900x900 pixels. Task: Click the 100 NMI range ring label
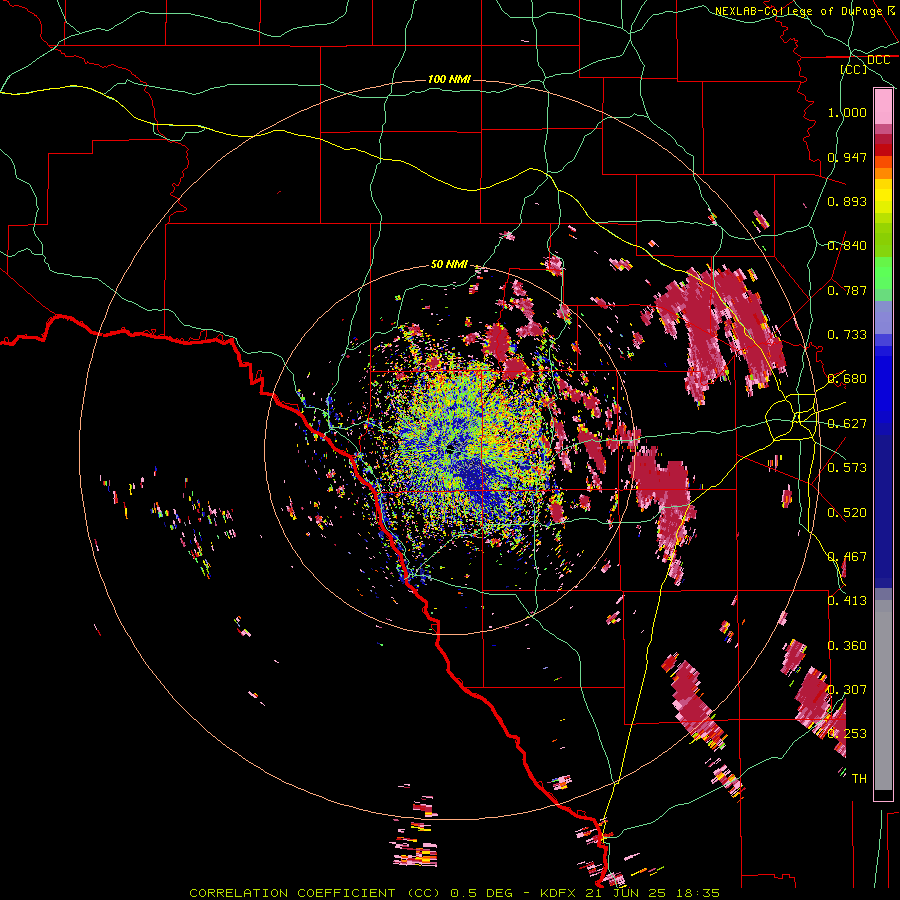[449, 79]
